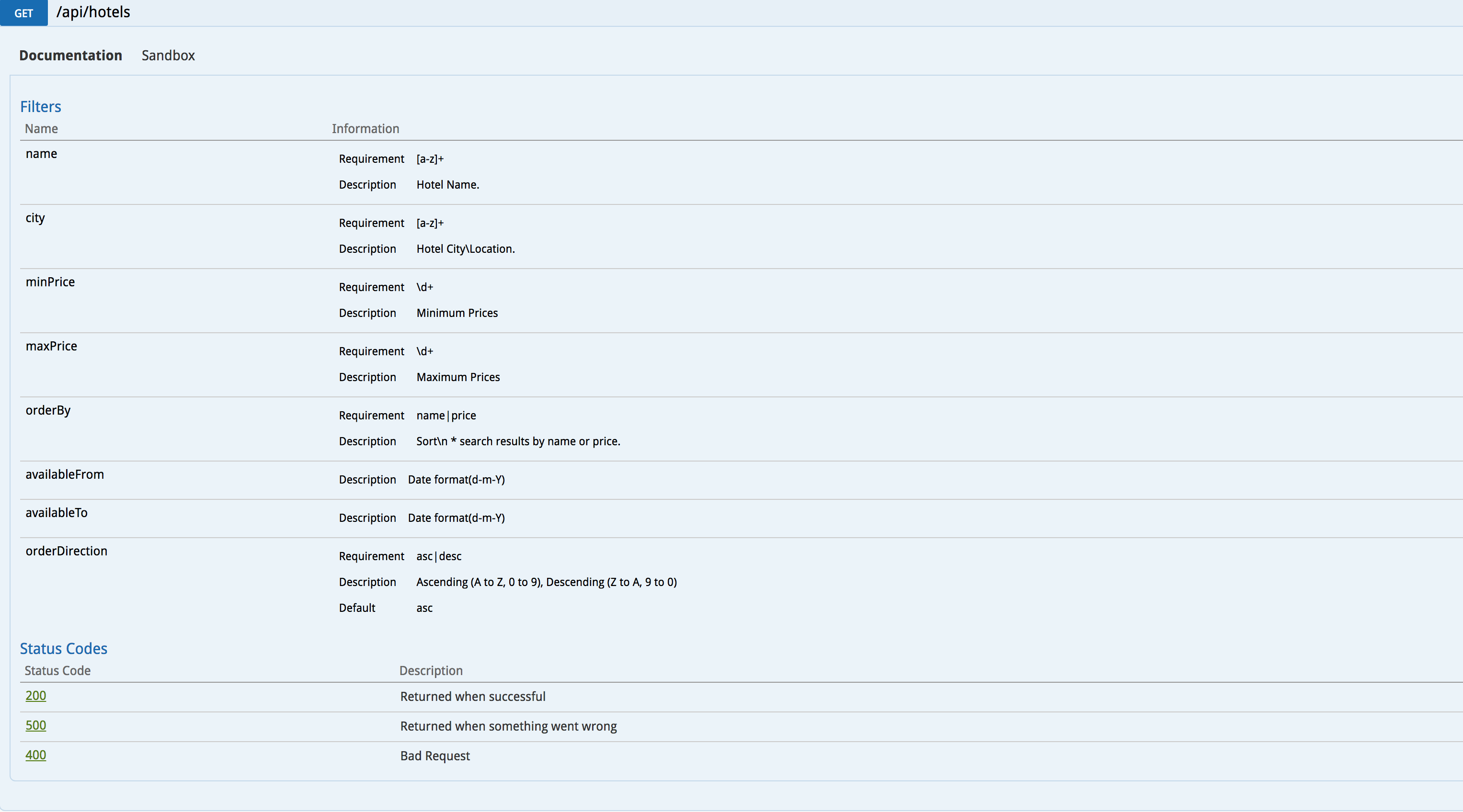1463x812 pixels.
Task: Click the 'Minimum Prices' description
Action: click(457, 313)
